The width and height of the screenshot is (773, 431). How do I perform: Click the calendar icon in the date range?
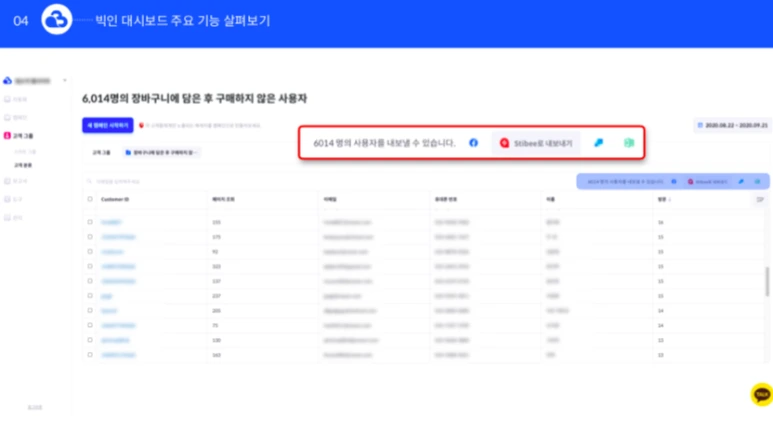click(x=700, y=125)
